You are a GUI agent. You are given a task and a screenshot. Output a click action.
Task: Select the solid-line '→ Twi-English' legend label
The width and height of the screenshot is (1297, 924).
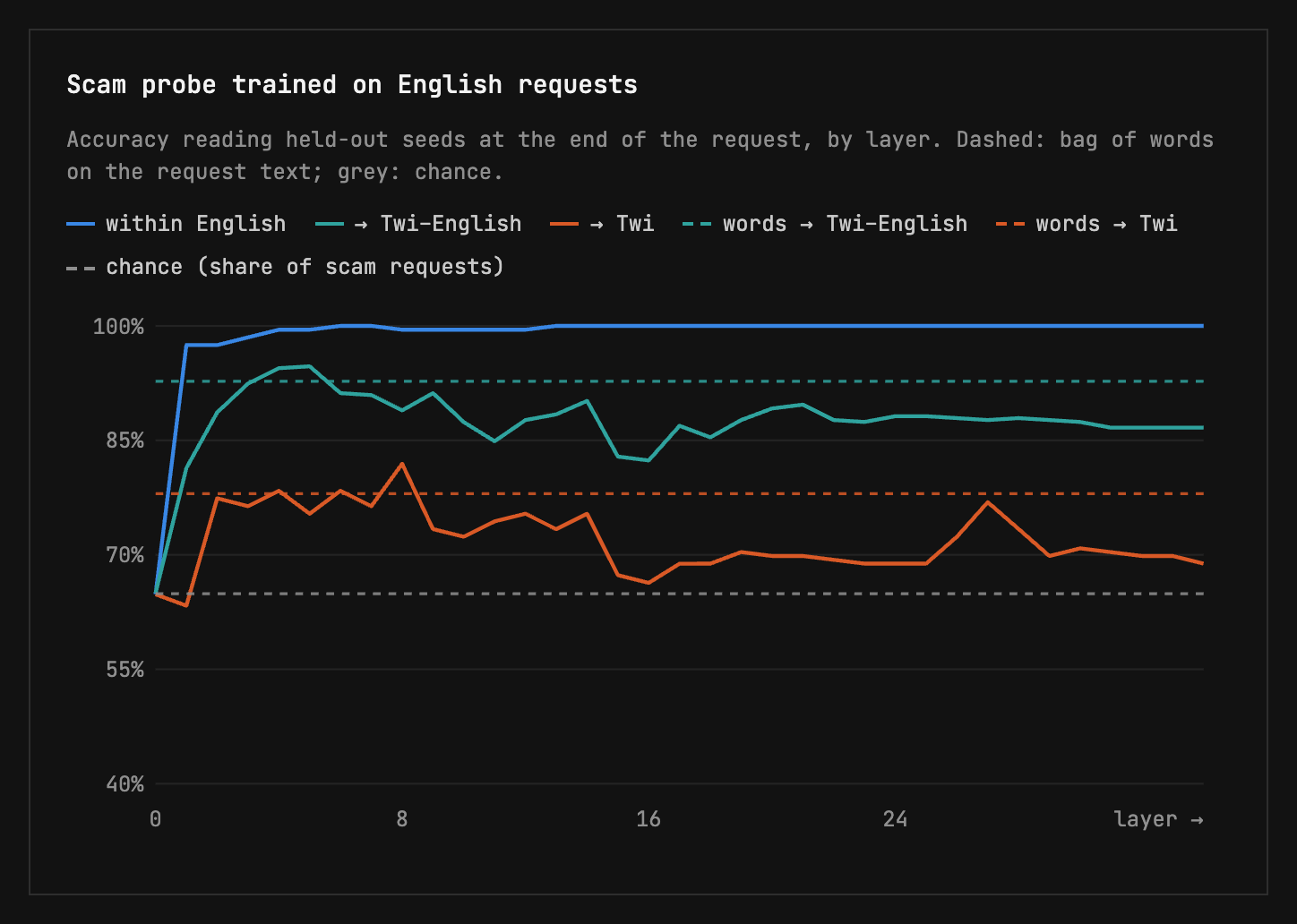click(438, 224)
